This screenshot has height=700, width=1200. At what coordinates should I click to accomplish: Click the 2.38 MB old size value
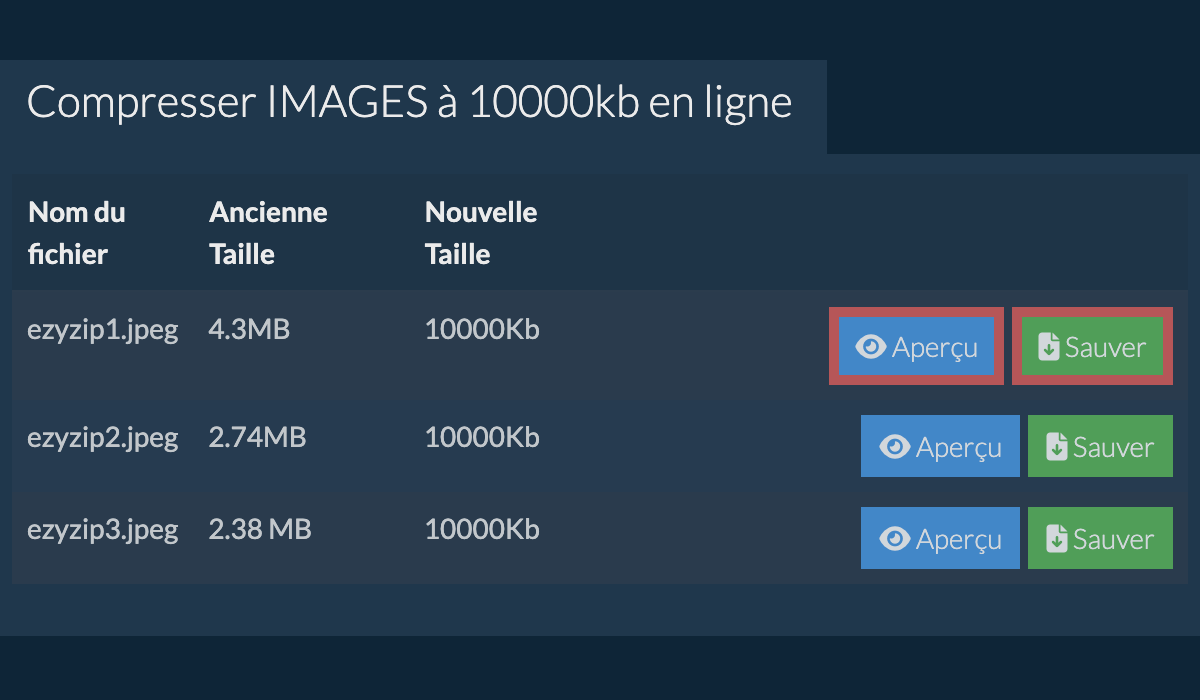pos(260,529)
